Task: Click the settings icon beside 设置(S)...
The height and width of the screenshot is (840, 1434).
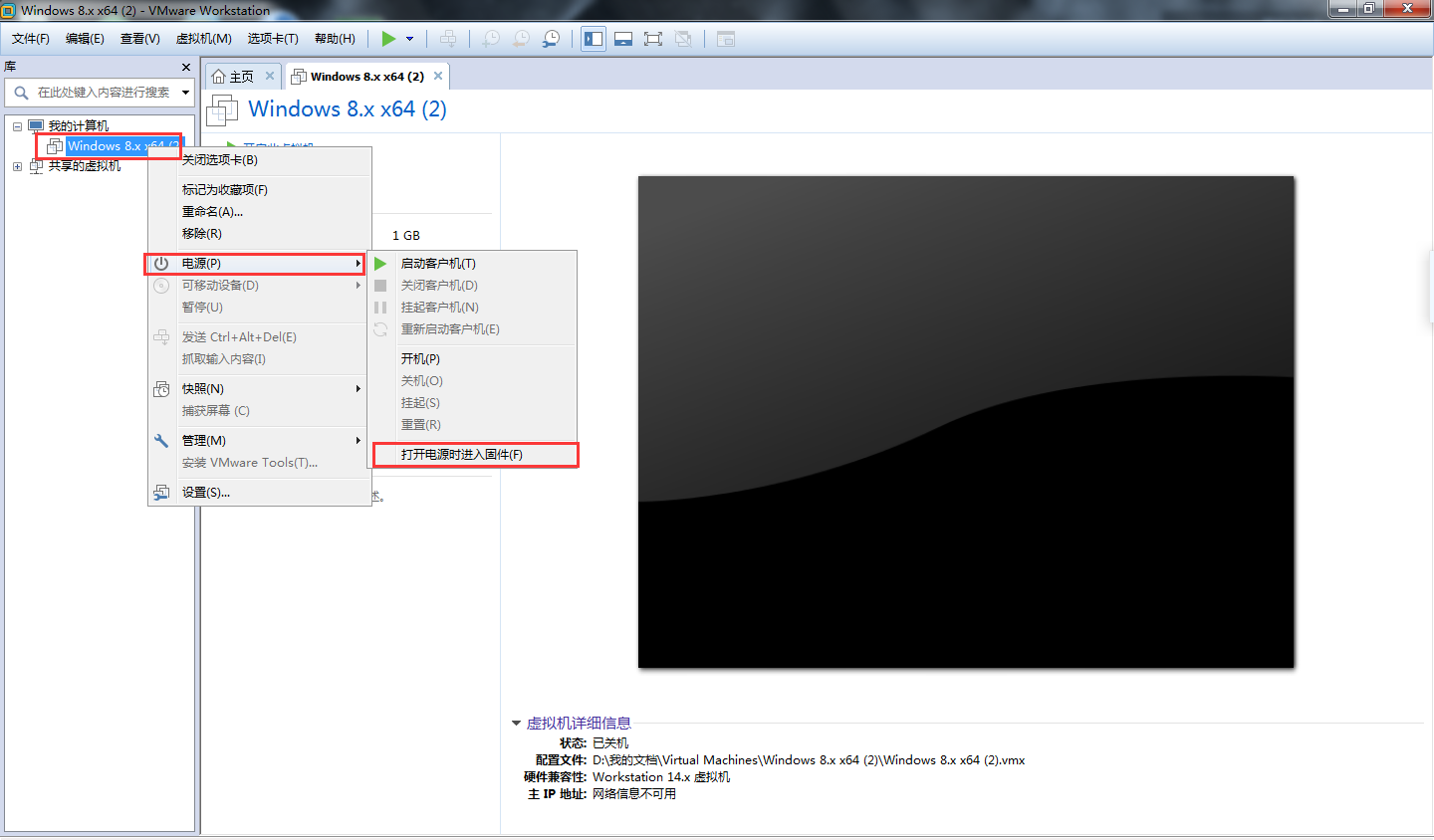Action: pyautogui.click(x=161, y=493)
